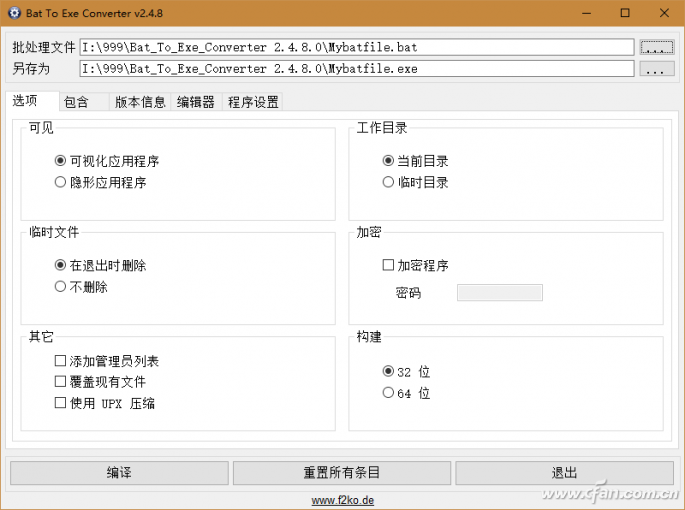Image resolution: width=685 pixels, height=510 pixels.
Task: Click the Bat To Exe Converter title bar icon
Action: click(14, 13)
